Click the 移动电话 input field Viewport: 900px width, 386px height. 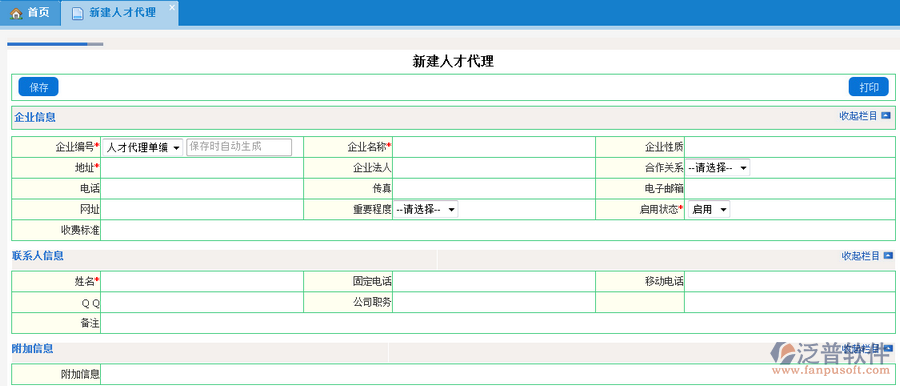(x=789, y=281)
